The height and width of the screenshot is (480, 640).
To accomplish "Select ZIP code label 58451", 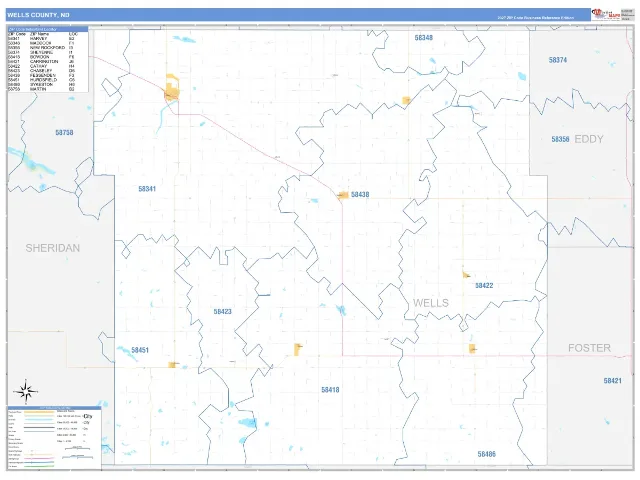I will [140, 350].
